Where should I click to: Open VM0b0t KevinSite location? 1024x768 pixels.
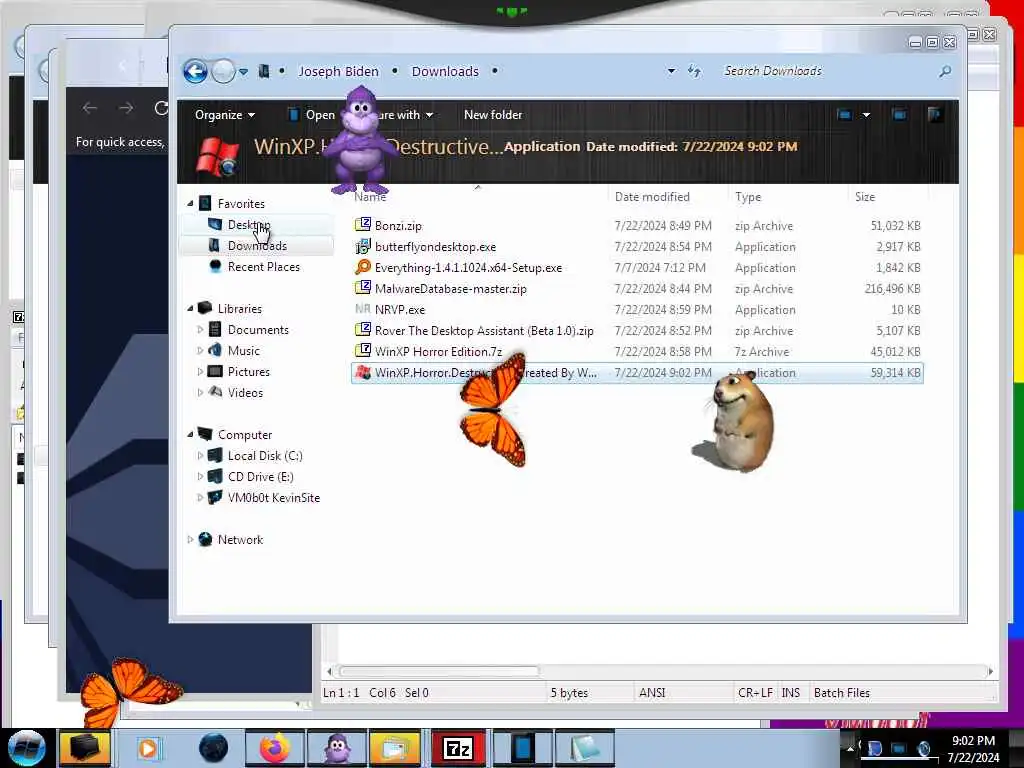[273, 498]
